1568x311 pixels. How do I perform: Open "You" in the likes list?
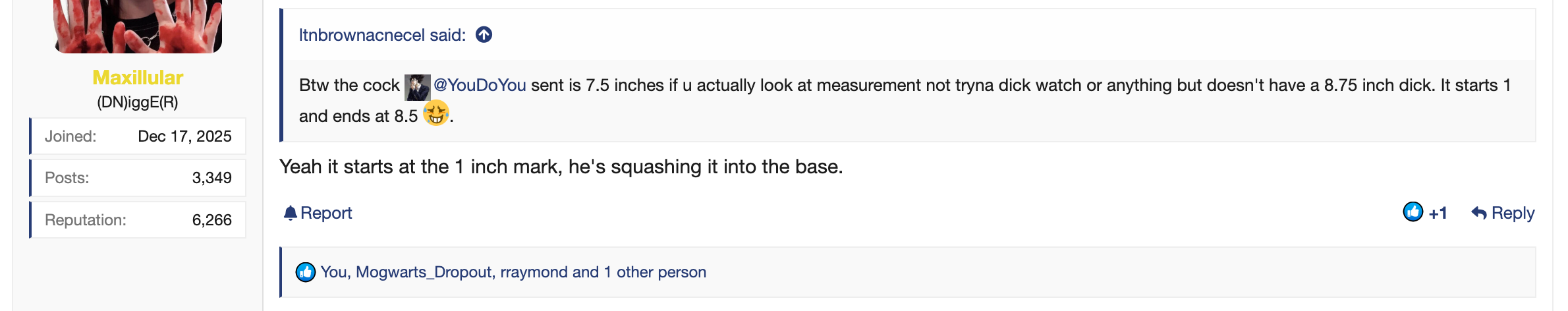tap(334, 272)
